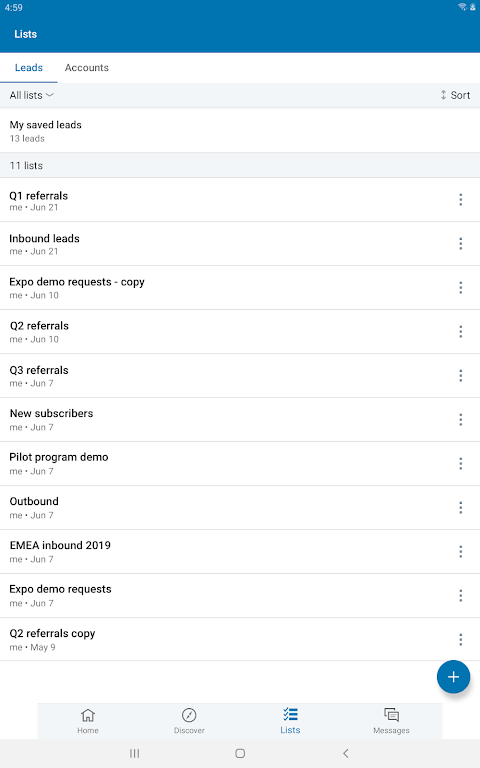Tap the Android back navigation button
480x768 pixels.
pyautogui.click(x=346, y=753)
